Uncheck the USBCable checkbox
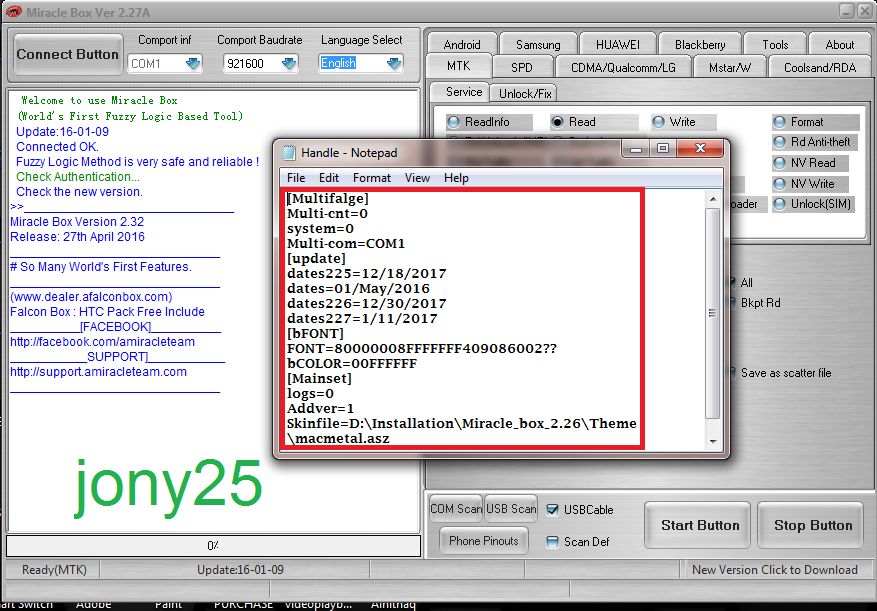 click(x=553, y=510)
